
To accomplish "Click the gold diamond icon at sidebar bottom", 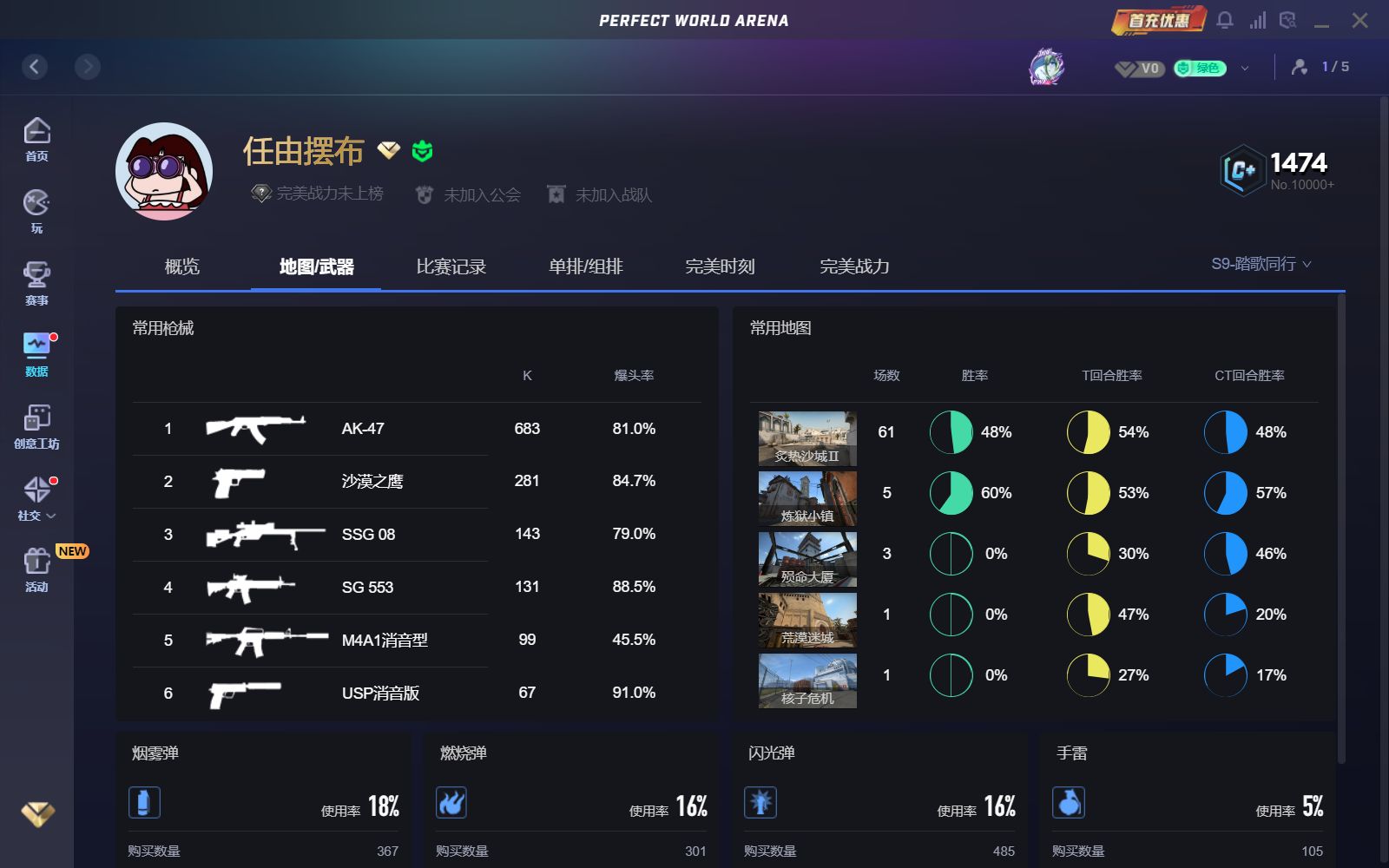I will click(x=37, y=813).
